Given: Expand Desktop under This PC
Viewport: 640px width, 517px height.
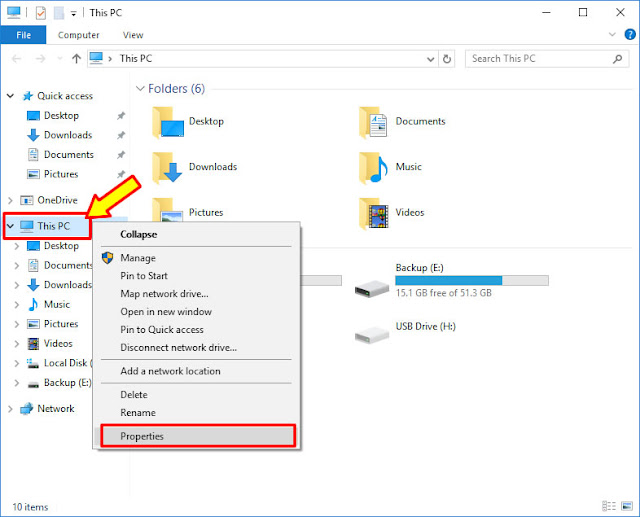Looking at the screenshot, I should [17, 246].
